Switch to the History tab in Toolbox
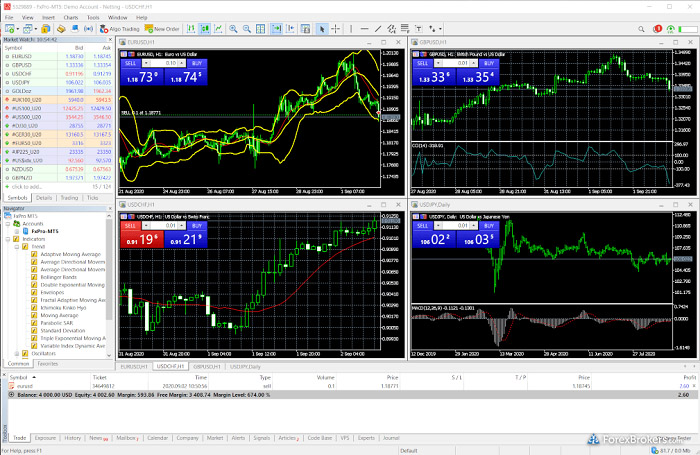The height and width of the screenshot is (455, 700). tap(72, 438)
